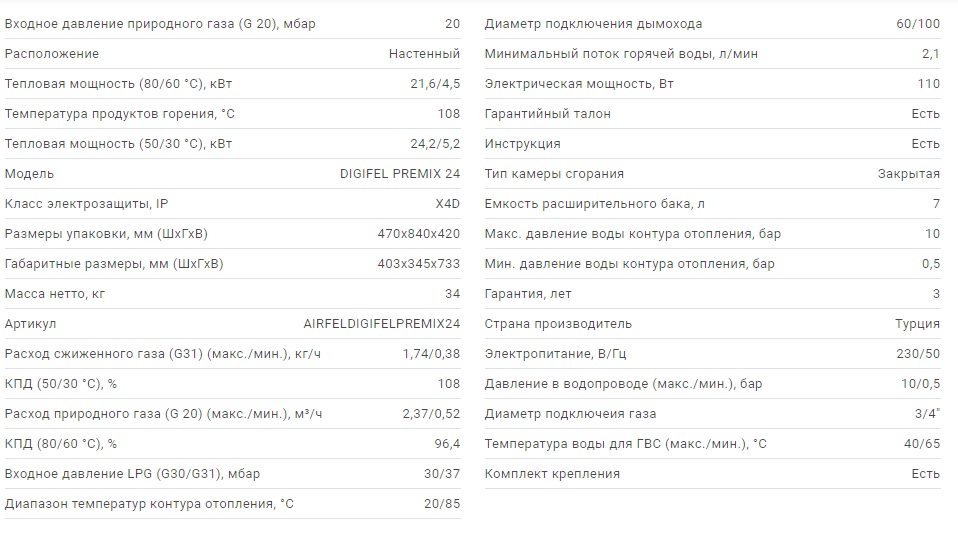Select the article code AIRFELDIGIFELPREMIX24
Image resolution: width=958 pixels, height=536 pixels.
coord(382,324)
